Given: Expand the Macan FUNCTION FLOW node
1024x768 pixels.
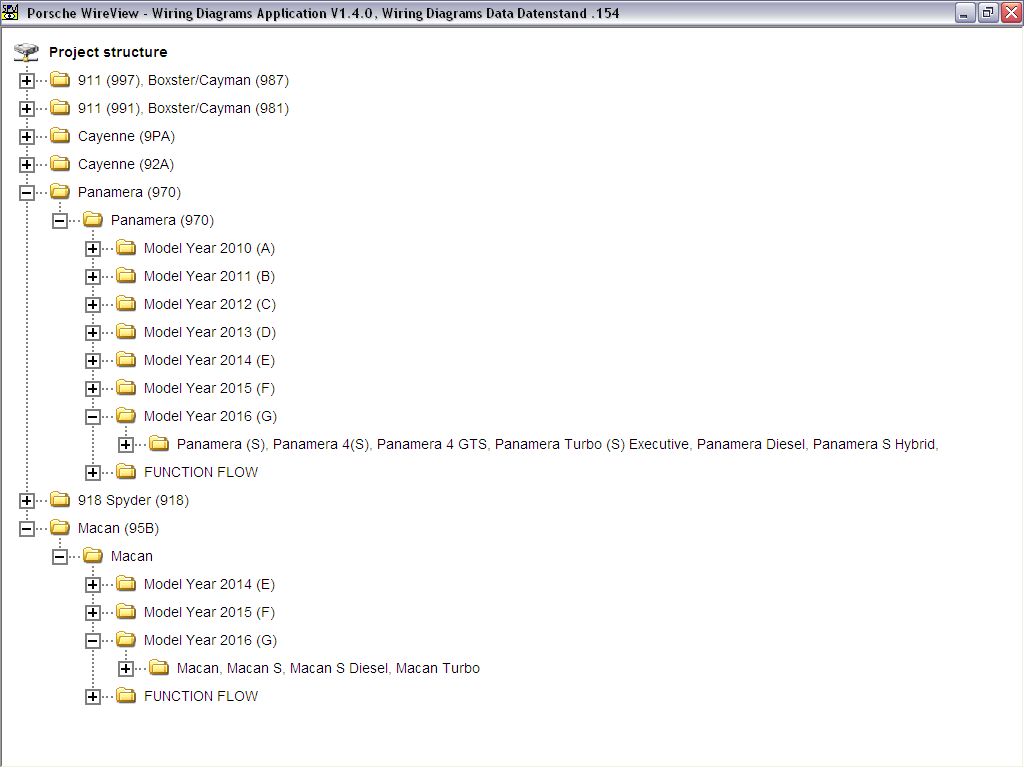Looking at the screenshot, I should (93, 697).
